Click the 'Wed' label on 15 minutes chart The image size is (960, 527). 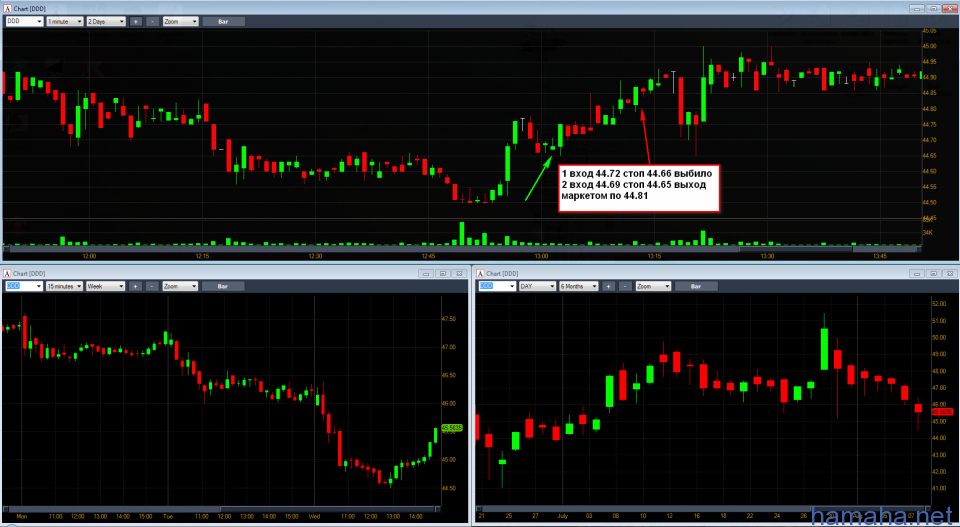[314, 517]
